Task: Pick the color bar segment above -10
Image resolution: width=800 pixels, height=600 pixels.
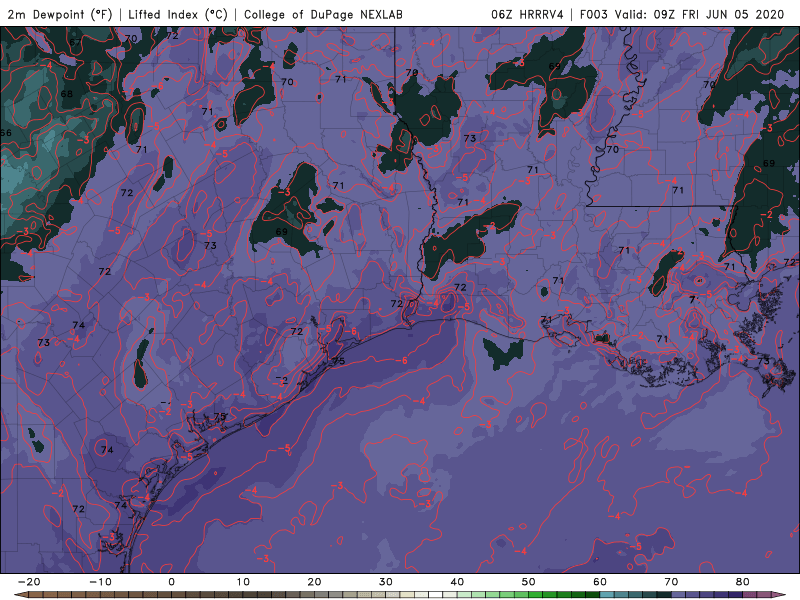Action: coord(107,595)
